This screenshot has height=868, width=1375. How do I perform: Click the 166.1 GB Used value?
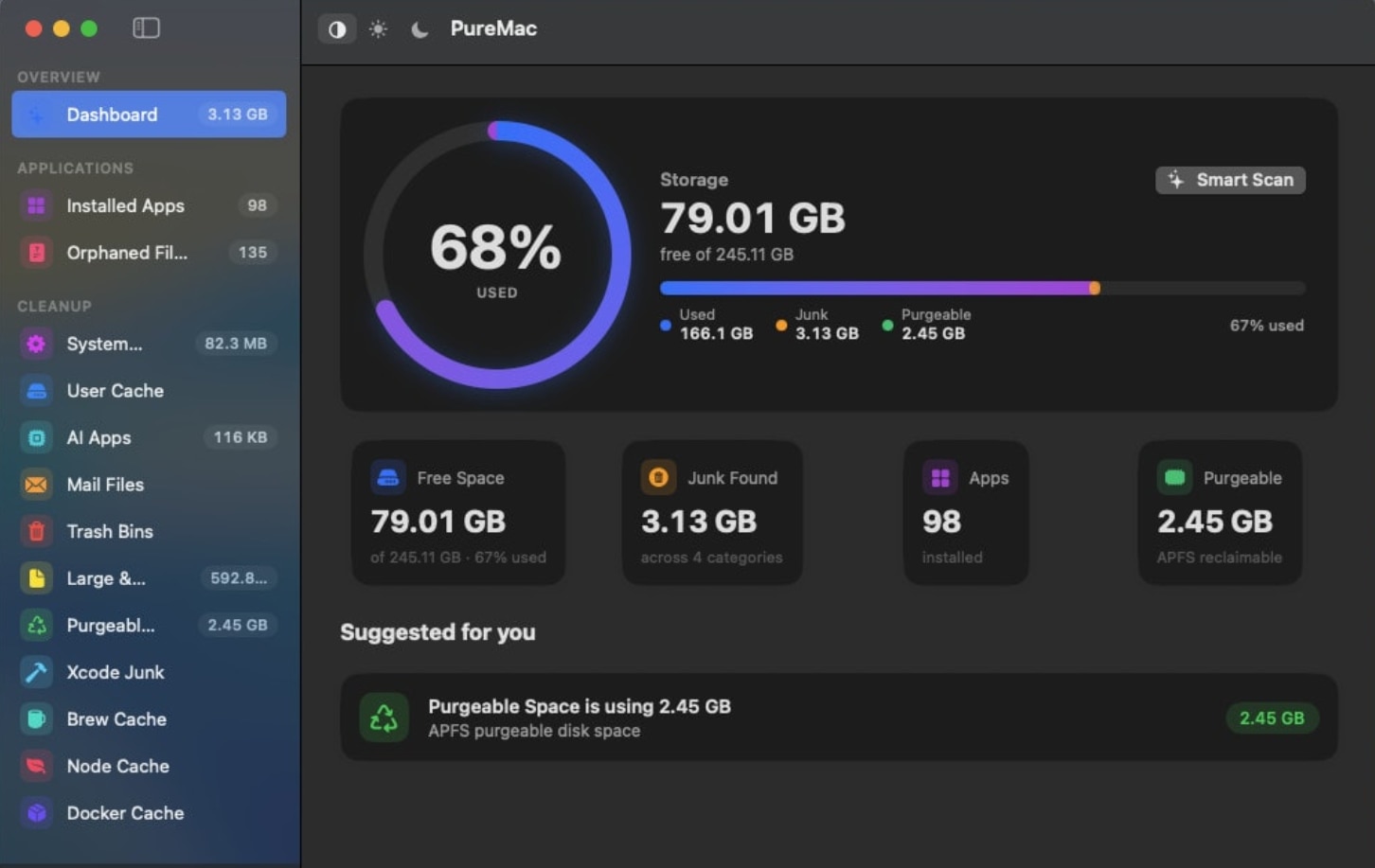point(716,333)
